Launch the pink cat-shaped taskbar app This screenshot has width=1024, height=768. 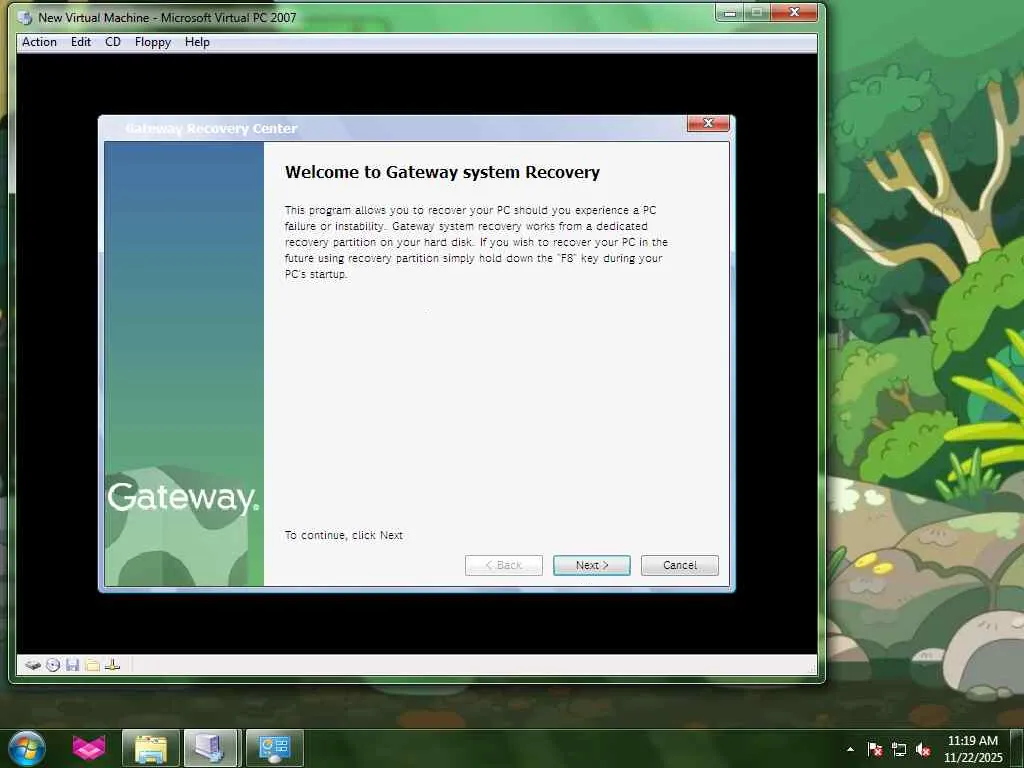(x=89, y=748)
